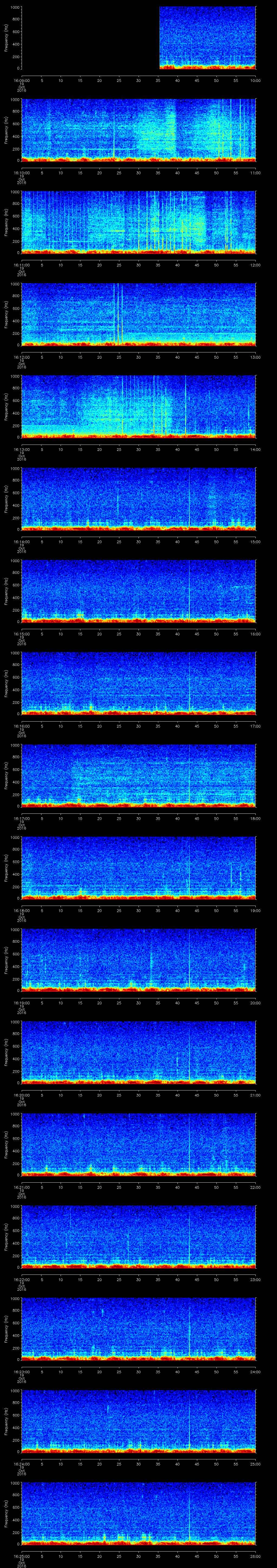This screenshot has height=1568, width=277.
Task: Select the 16:11:00 spectrogram panel
Action: click(138, 222)
